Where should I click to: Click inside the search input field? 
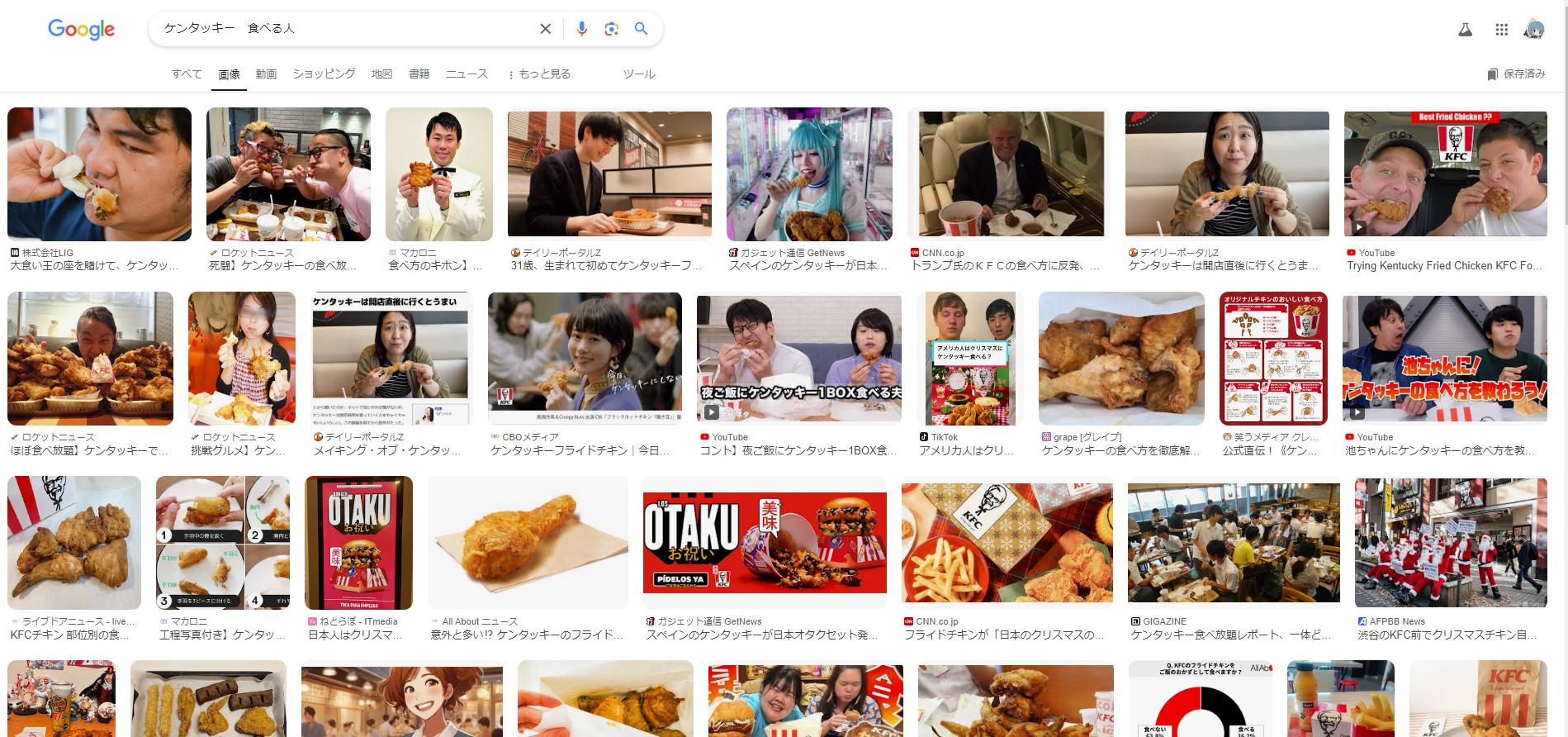tap(347, 29)
